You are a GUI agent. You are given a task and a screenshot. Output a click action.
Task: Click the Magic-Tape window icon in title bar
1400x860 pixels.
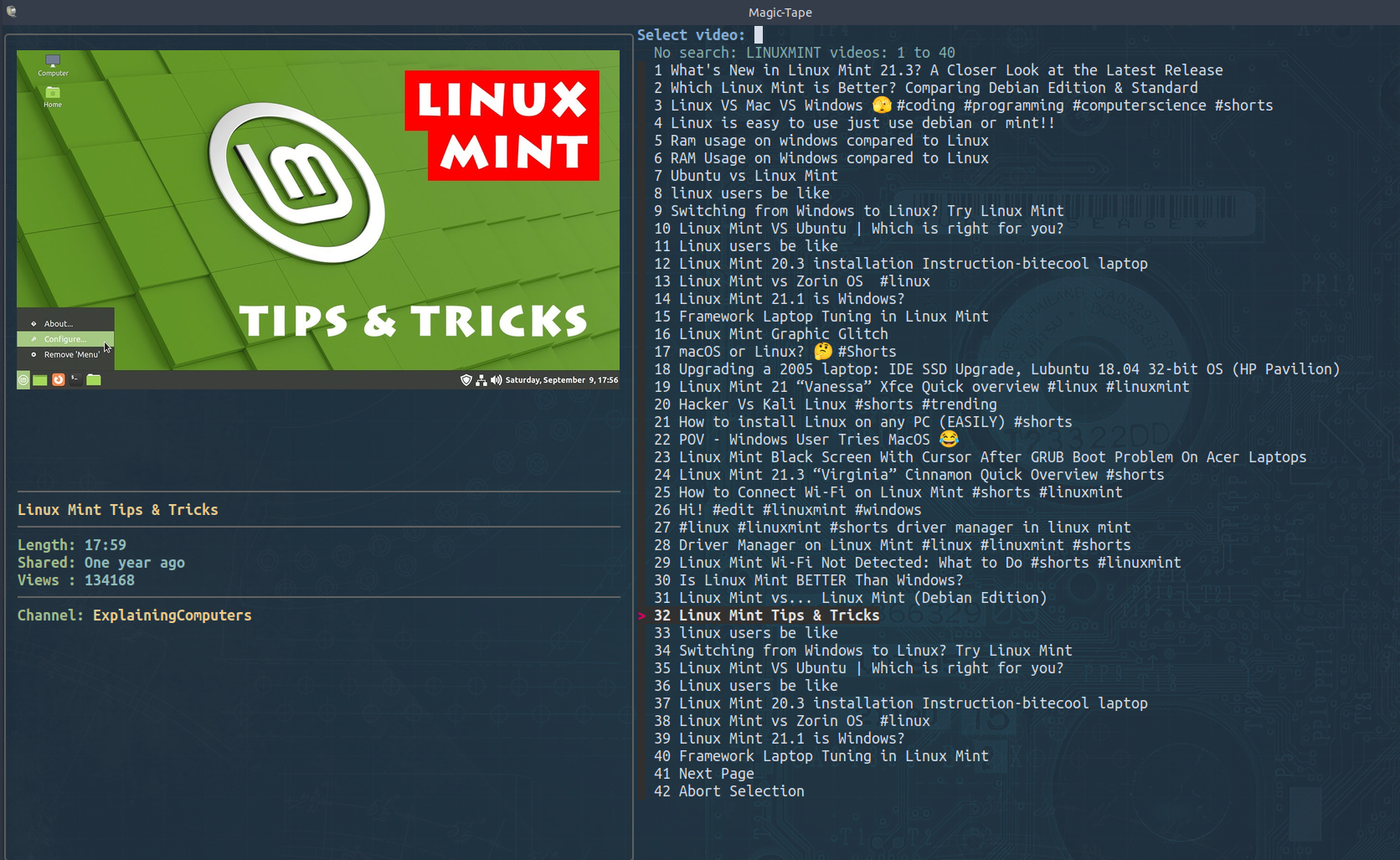(x=11, y=12)
